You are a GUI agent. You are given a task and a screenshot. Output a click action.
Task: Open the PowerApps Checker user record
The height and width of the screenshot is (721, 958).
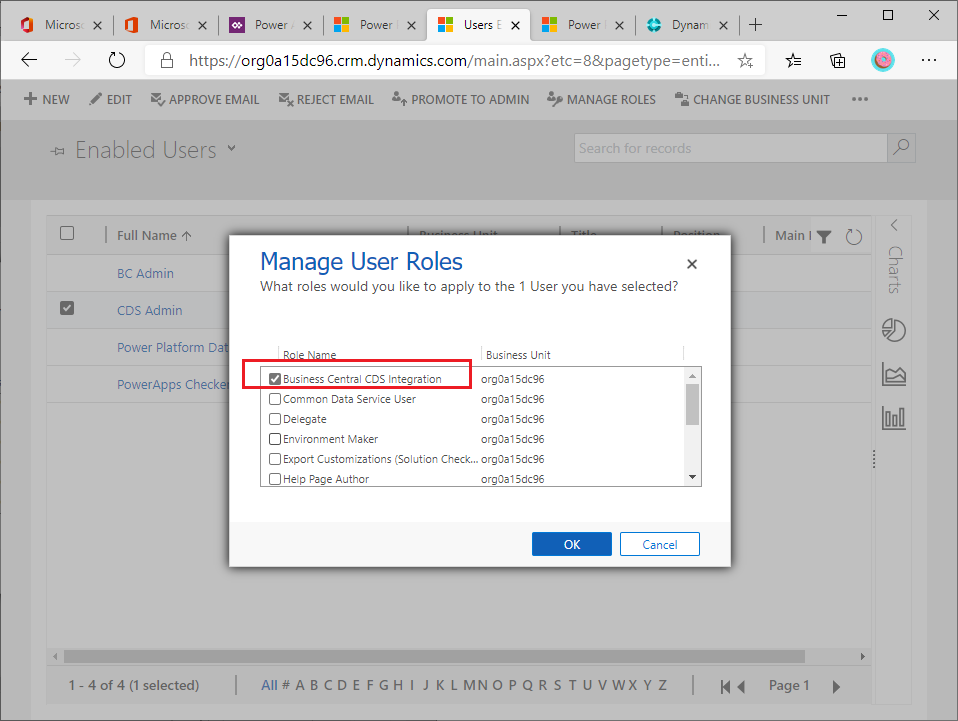173,384
